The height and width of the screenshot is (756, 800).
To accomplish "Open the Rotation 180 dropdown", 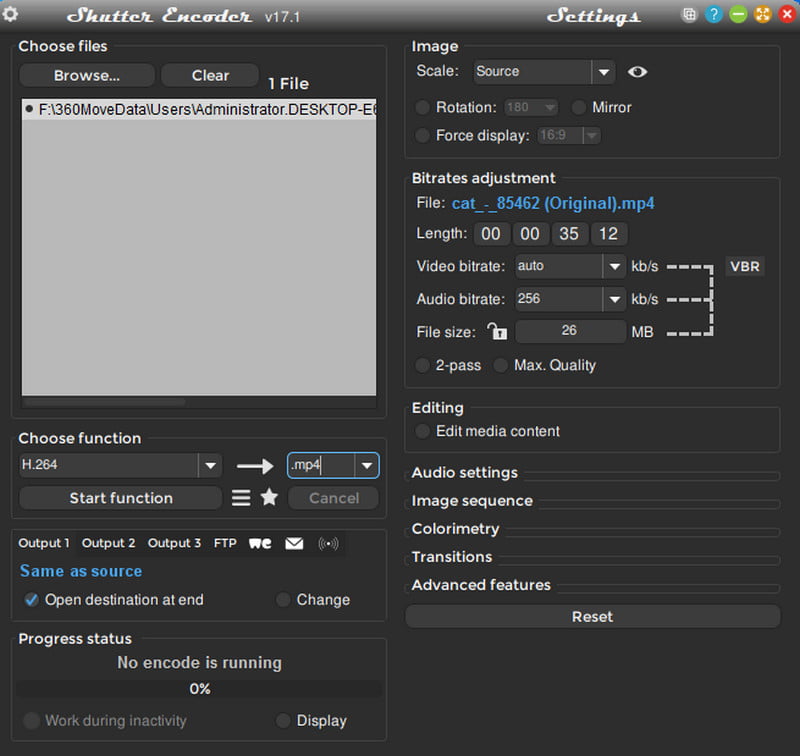I will click(550, 108).
